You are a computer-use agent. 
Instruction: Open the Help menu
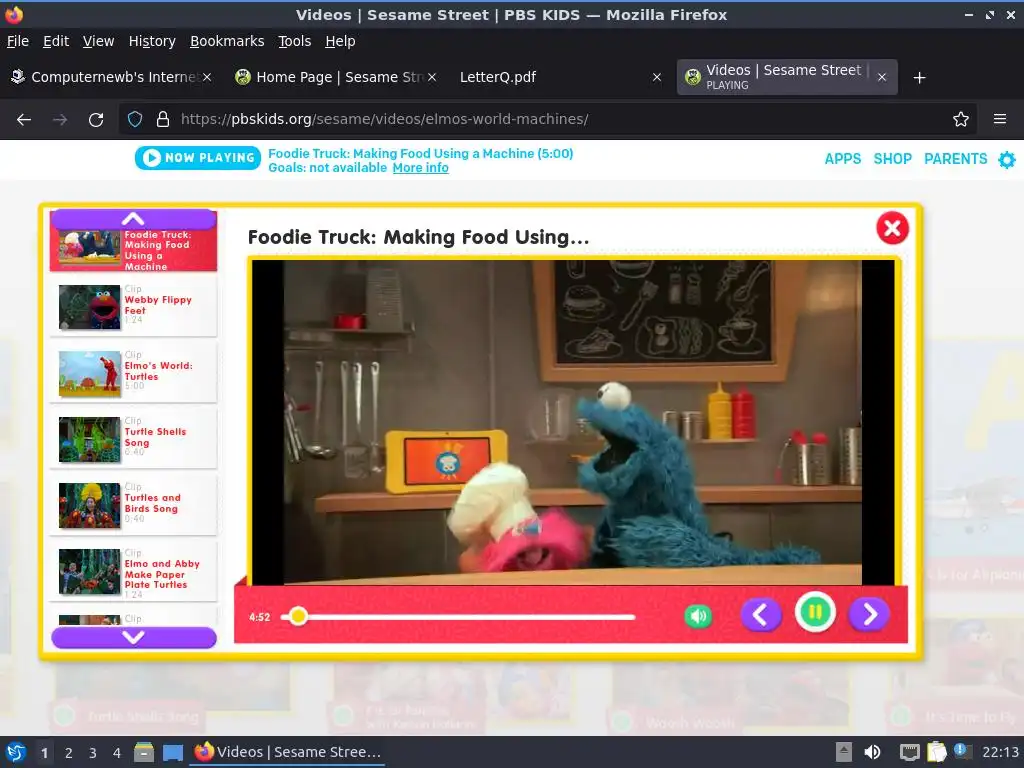click(x=340, y=41)
